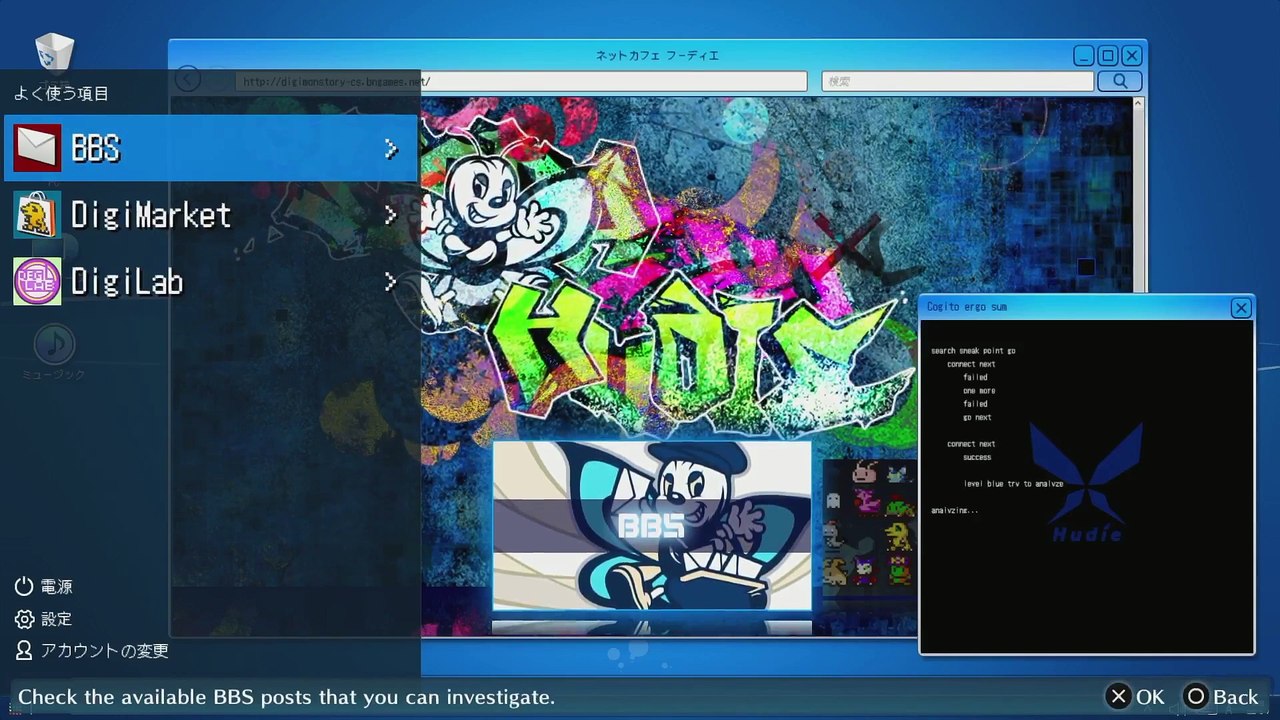Click the "search sneak point go" terminal line
1280x720 pixels.
973,351
